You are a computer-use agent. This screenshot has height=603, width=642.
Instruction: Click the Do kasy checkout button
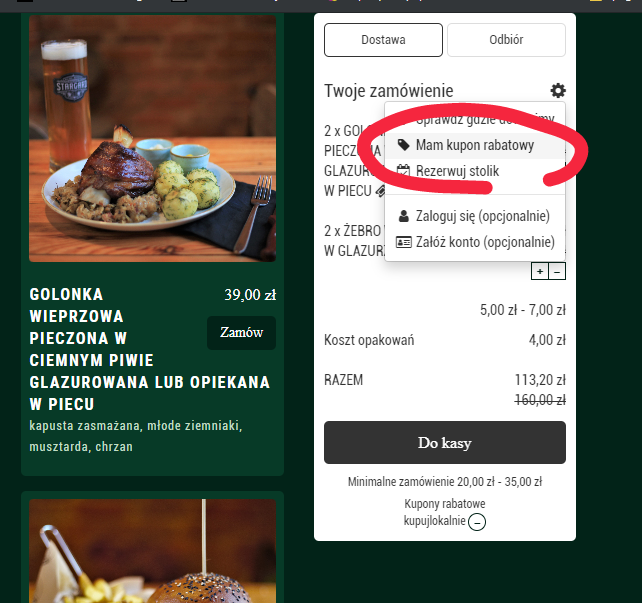[x=445, y=443]
